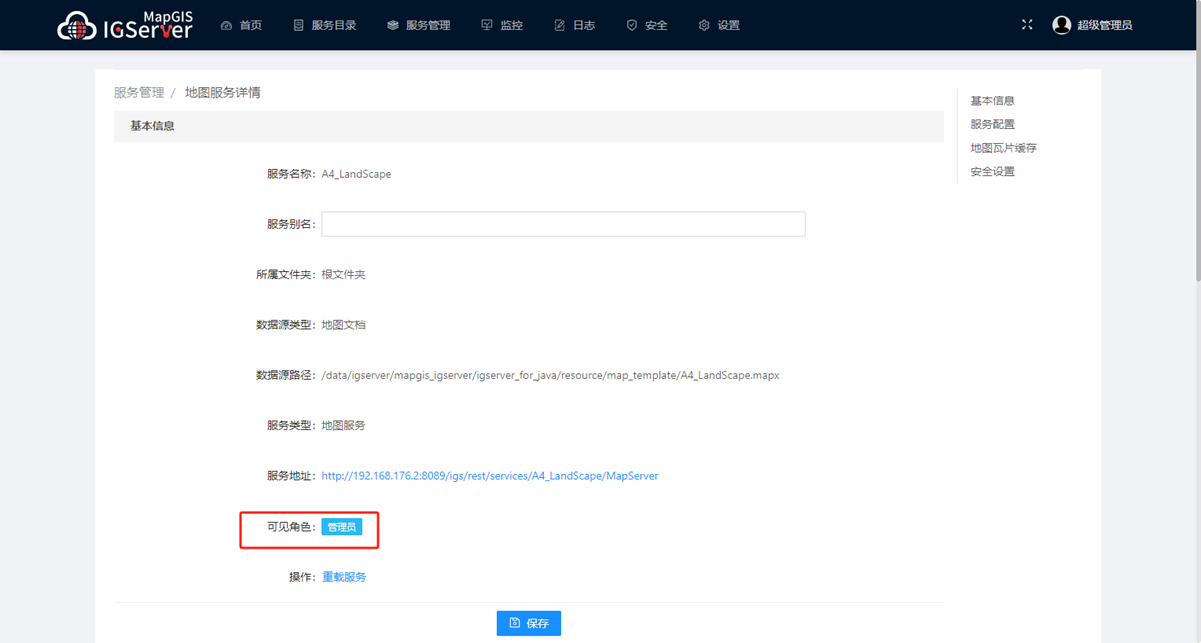The image size is (1201, 643).
Task: Open the 服务目录 menu item
Action: click(x=334, y=25)
